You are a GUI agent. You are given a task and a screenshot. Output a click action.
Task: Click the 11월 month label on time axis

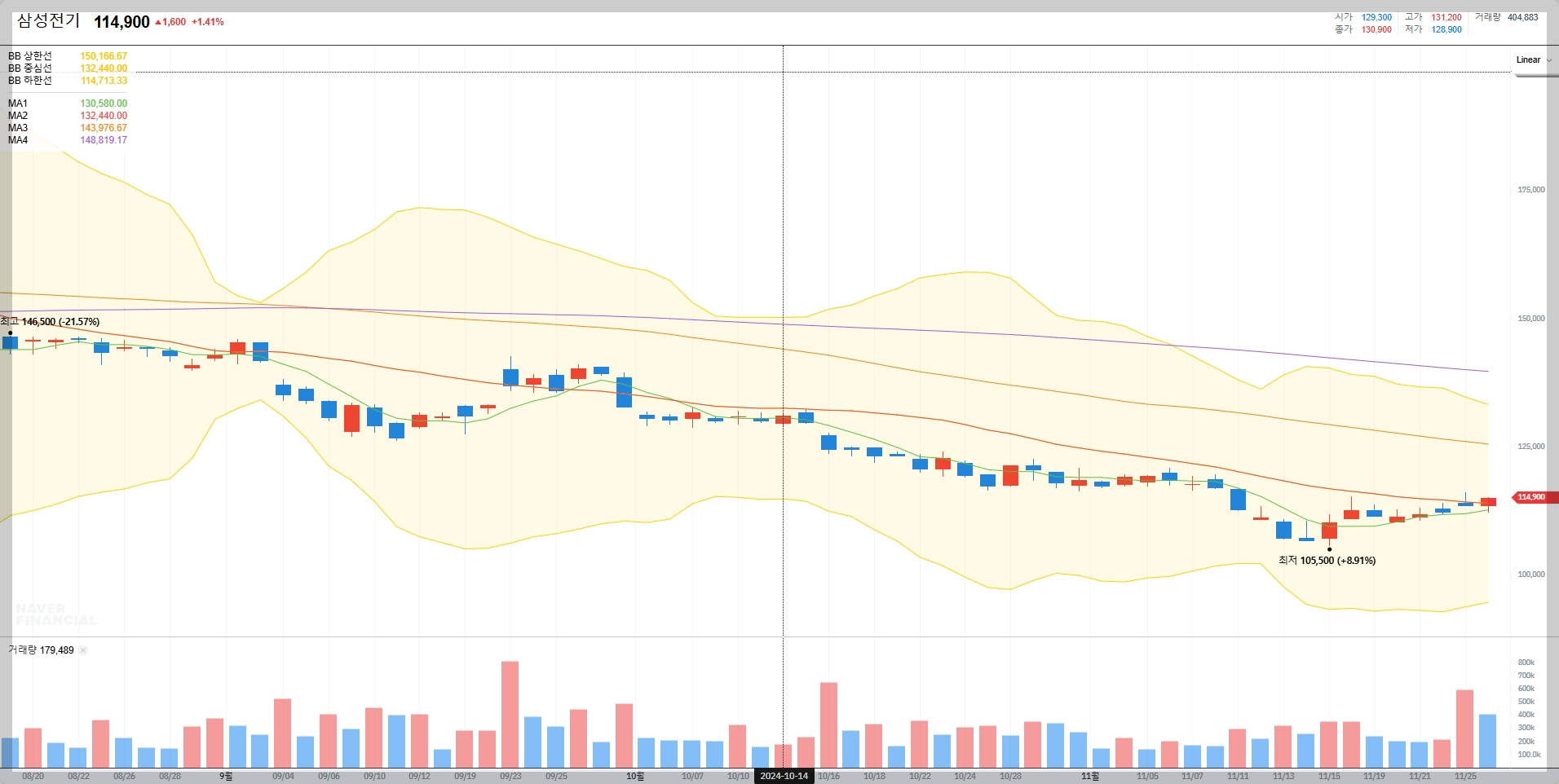(x=1089, y=776)
